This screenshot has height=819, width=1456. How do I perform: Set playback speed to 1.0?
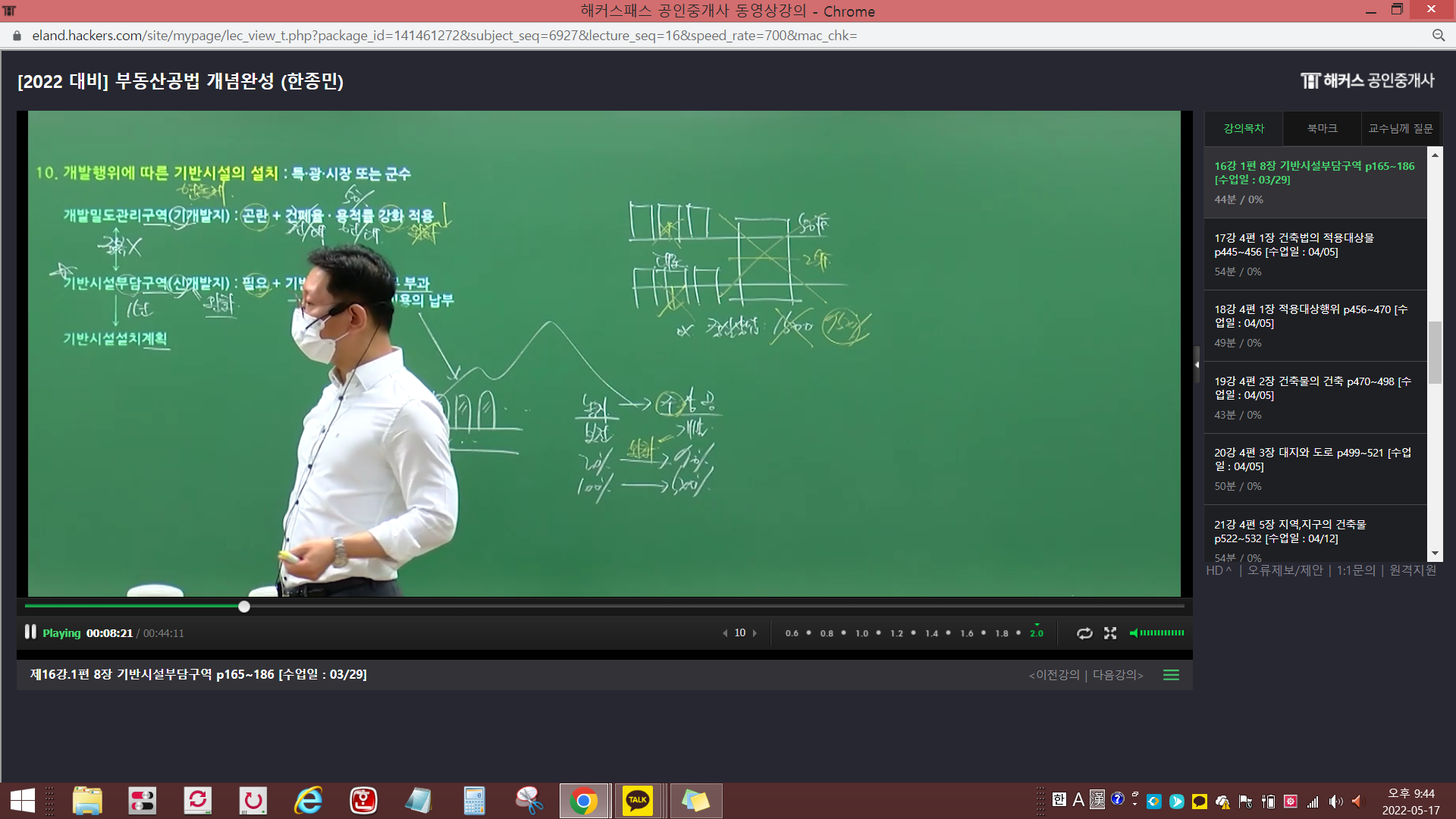(861, 633)
